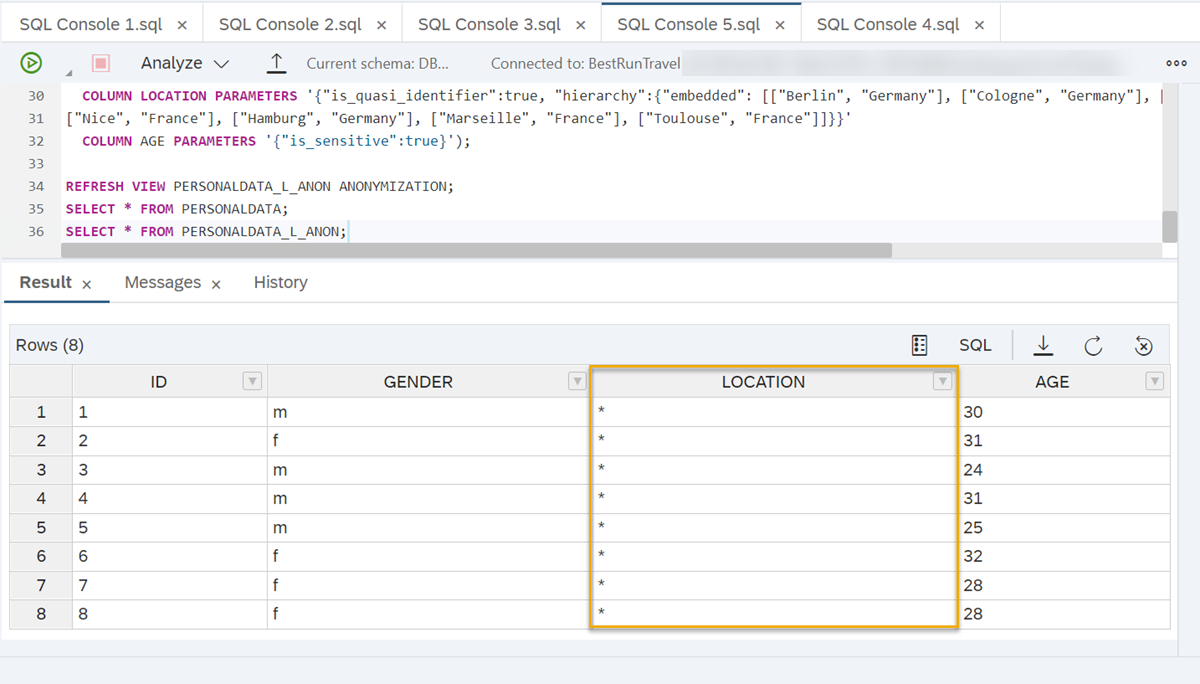Click the Connected to: BestRunTravel text

point(586,63)
